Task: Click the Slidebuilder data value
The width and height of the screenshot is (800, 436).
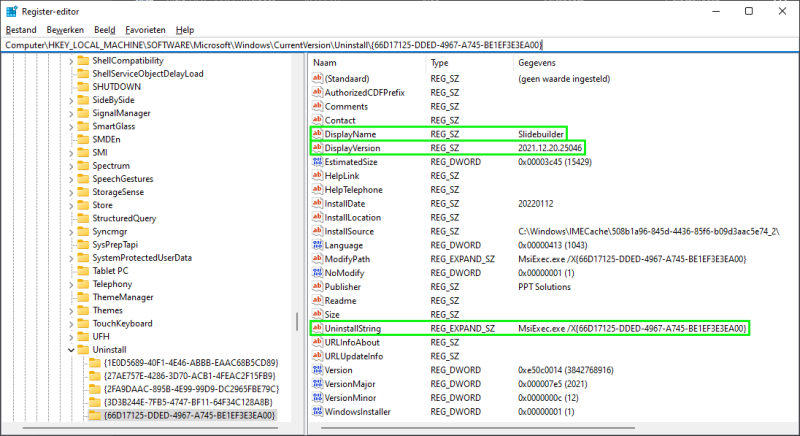Action: pyautogui.click(x=541, y=134)
